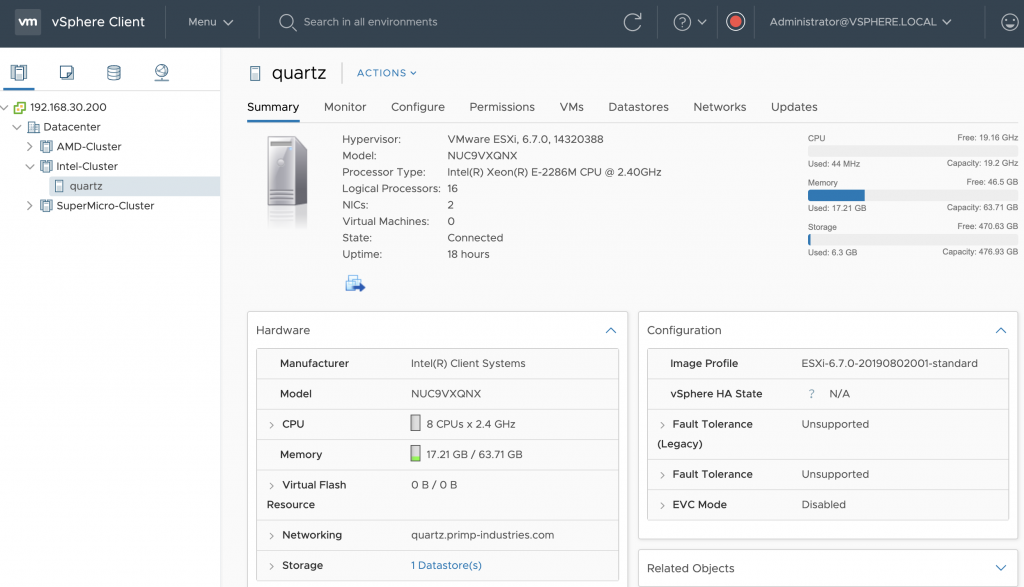Expand the Virtual Flash Resource row
Viewport: 1024px width, 587px height.
[x=272, y=485]
